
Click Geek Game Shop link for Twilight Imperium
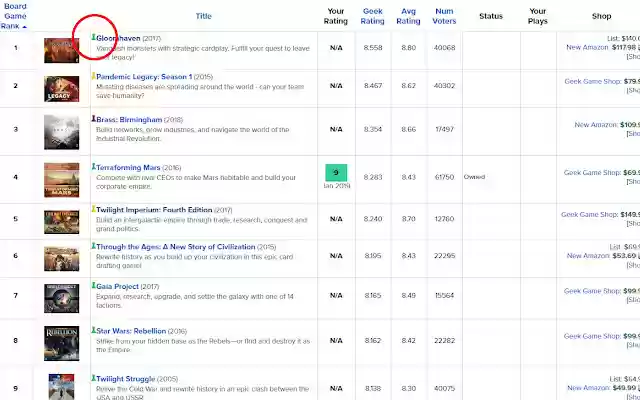click(589, 214)
